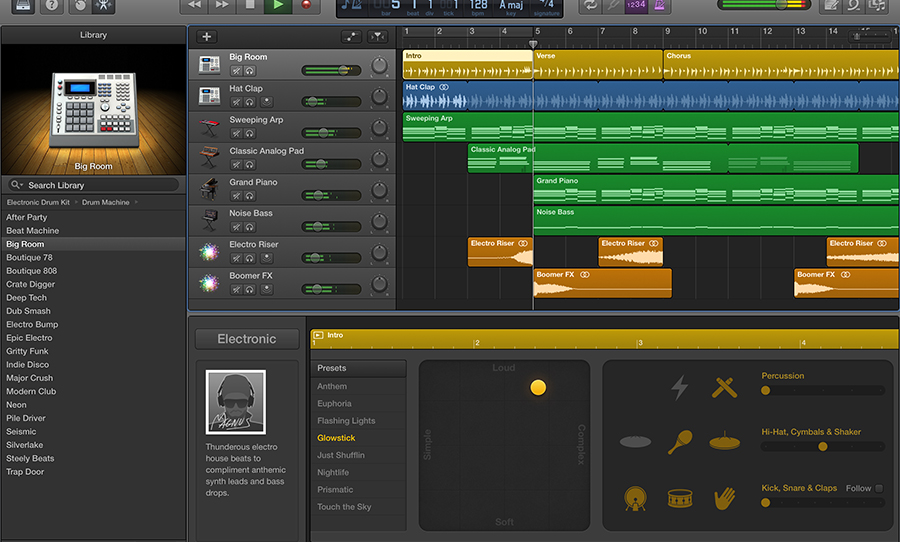Solo the Hat Clap track

[x=250, y=102]
